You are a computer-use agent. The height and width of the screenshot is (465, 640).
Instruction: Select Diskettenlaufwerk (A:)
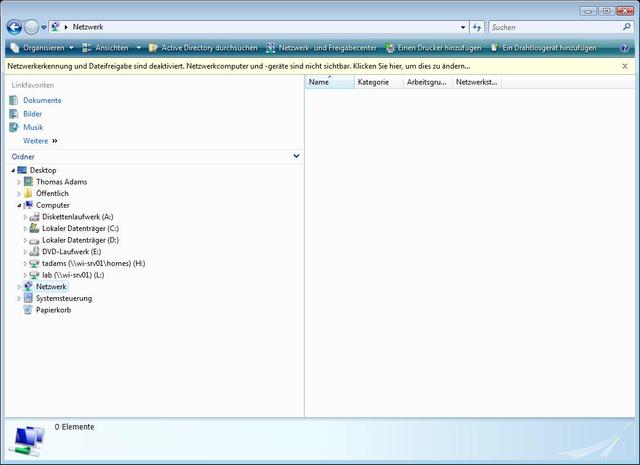[x=78, y=217]
